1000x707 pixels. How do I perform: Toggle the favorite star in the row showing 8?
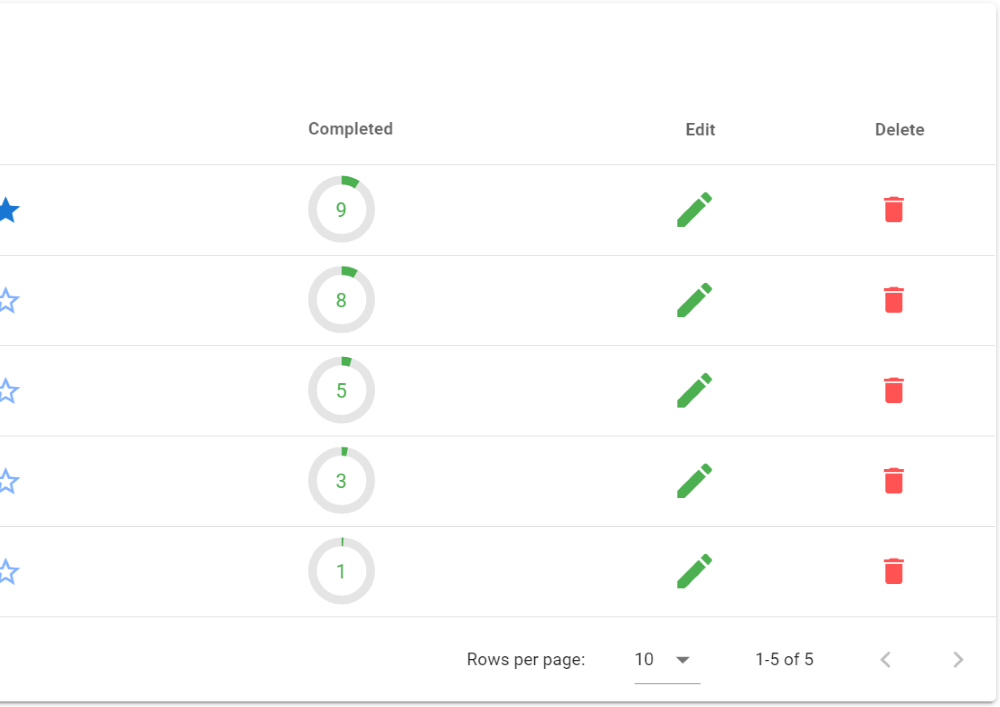click(7, 300)
